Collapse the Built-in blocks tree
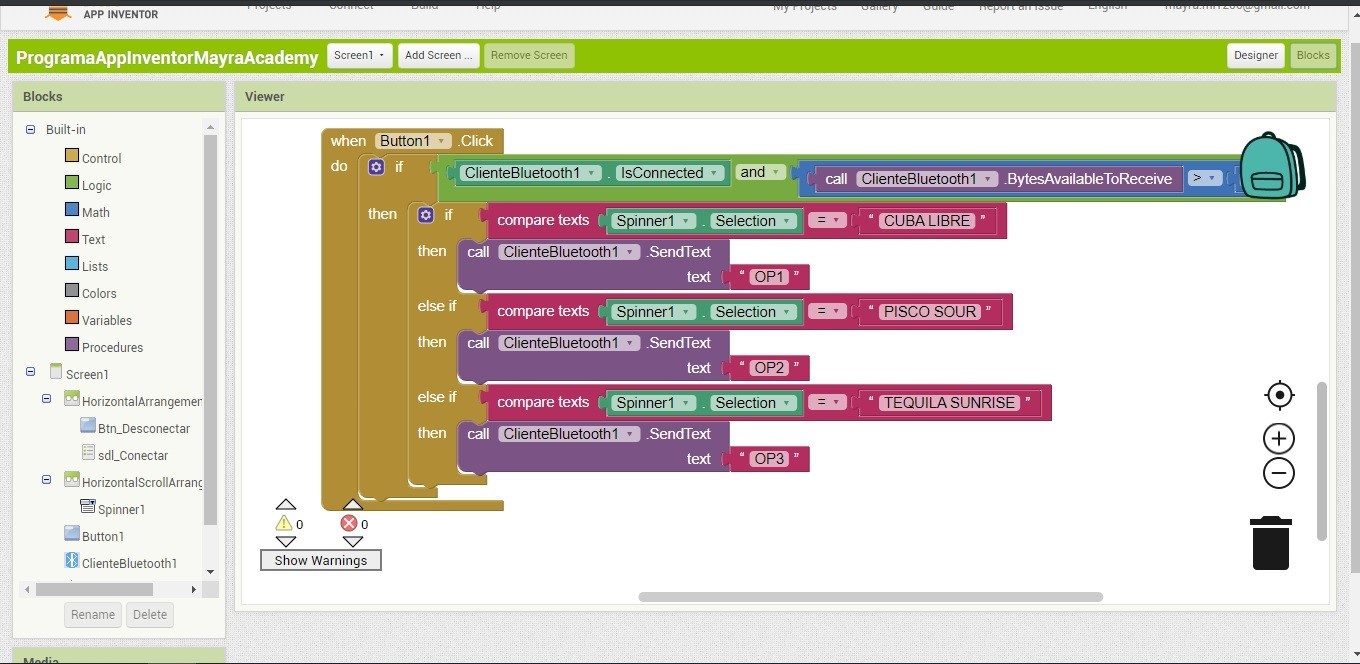The width and height of the screenshot is (1360, 664). click(x=30, y=129)
